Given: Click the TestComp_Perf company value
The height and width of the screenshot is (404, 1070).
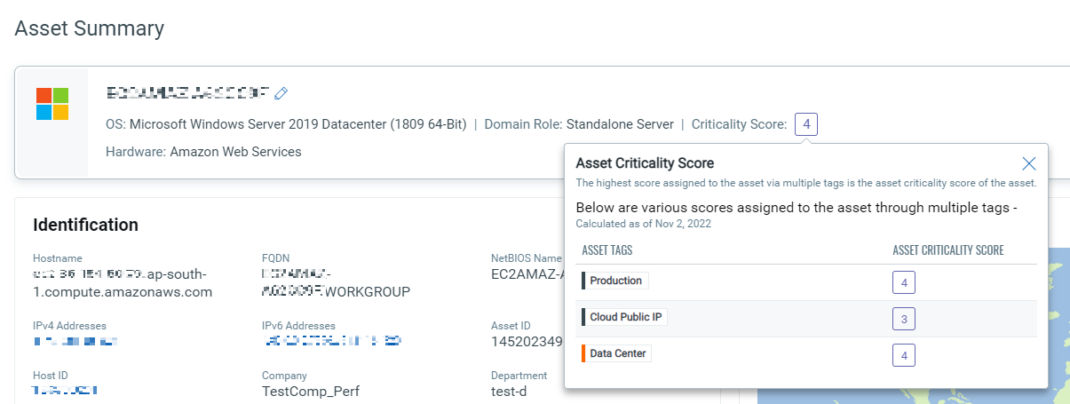Looking at the screenshot, I should 310,392.
